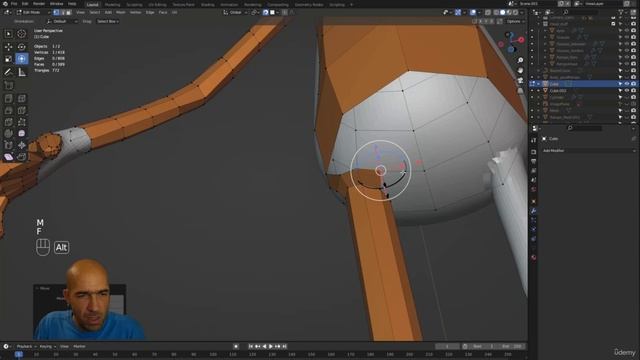The height and width of the screenshot is (360, 640).
Task: Enable face select mode
Action: (x=69, y=13)
